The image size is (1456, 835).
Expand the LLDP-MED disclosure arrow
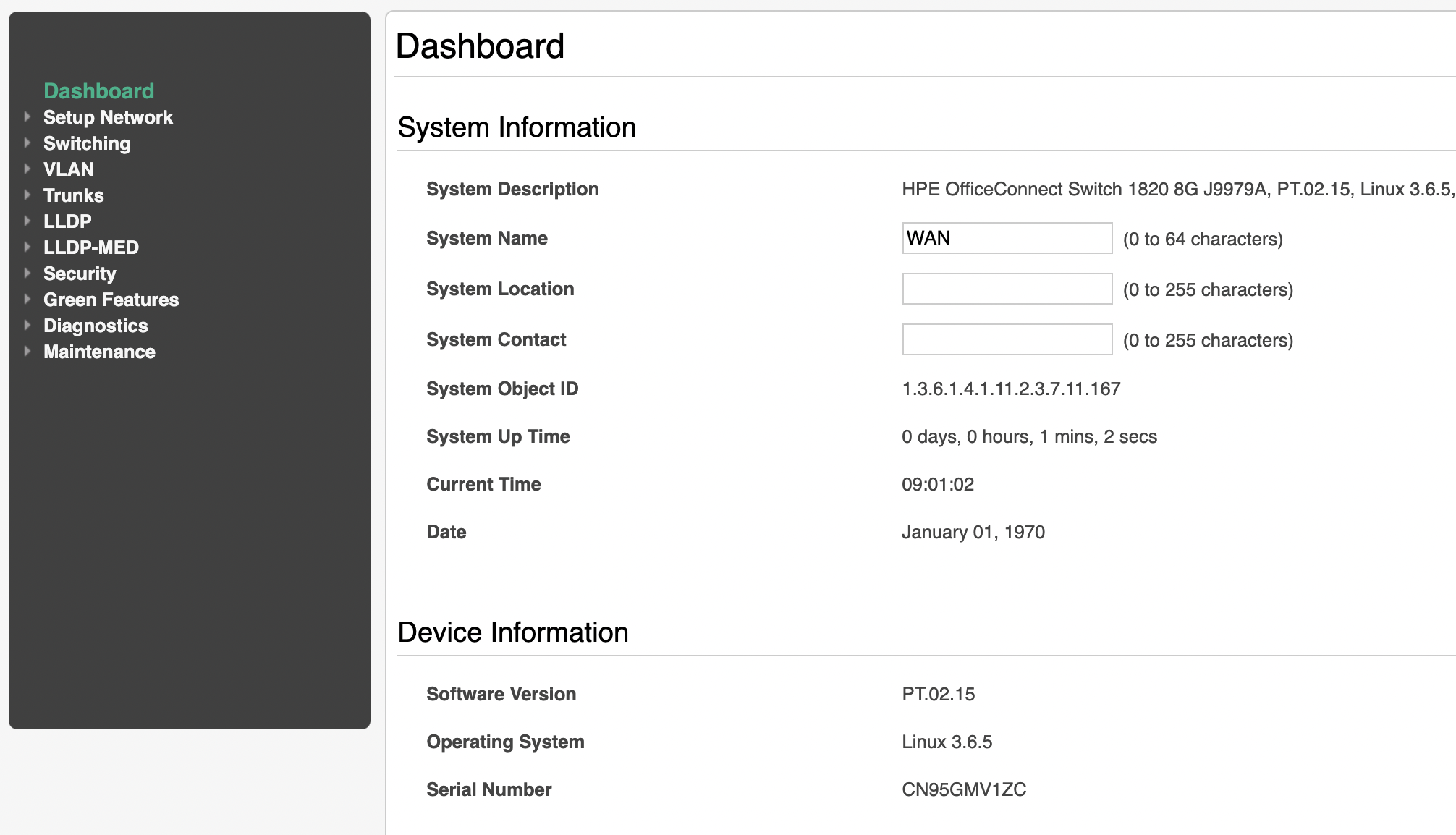click(x=27, y=247)
